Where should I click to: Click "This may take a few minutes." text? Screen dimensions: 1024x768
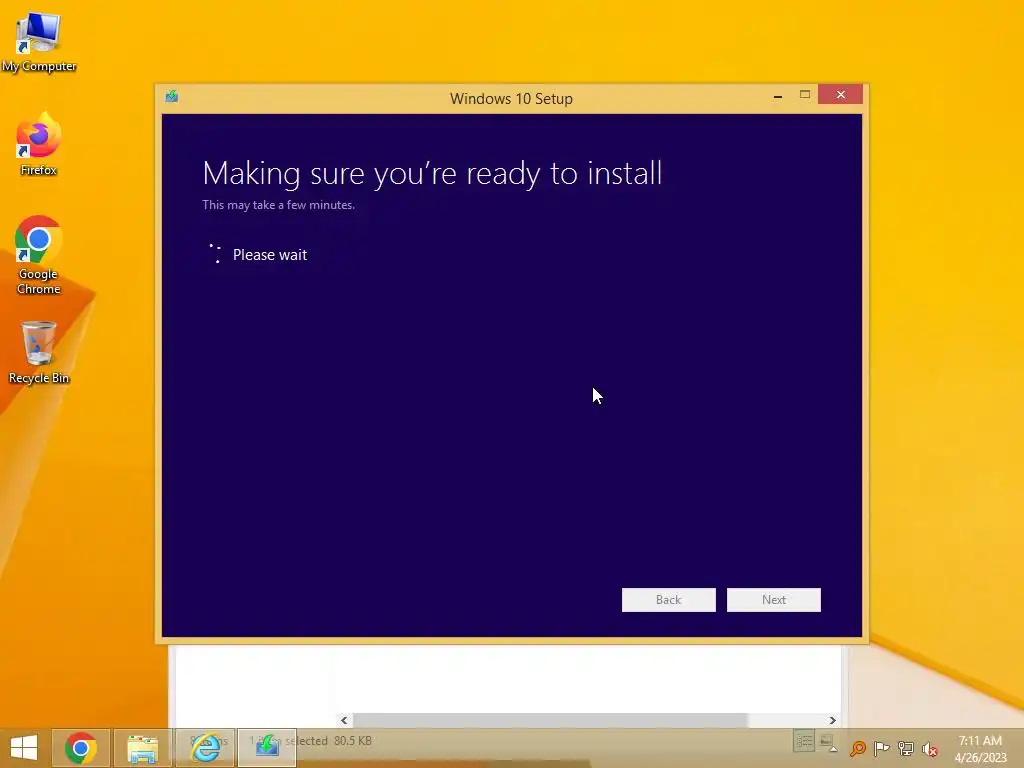pyautogui.click(x=278, y=205)
